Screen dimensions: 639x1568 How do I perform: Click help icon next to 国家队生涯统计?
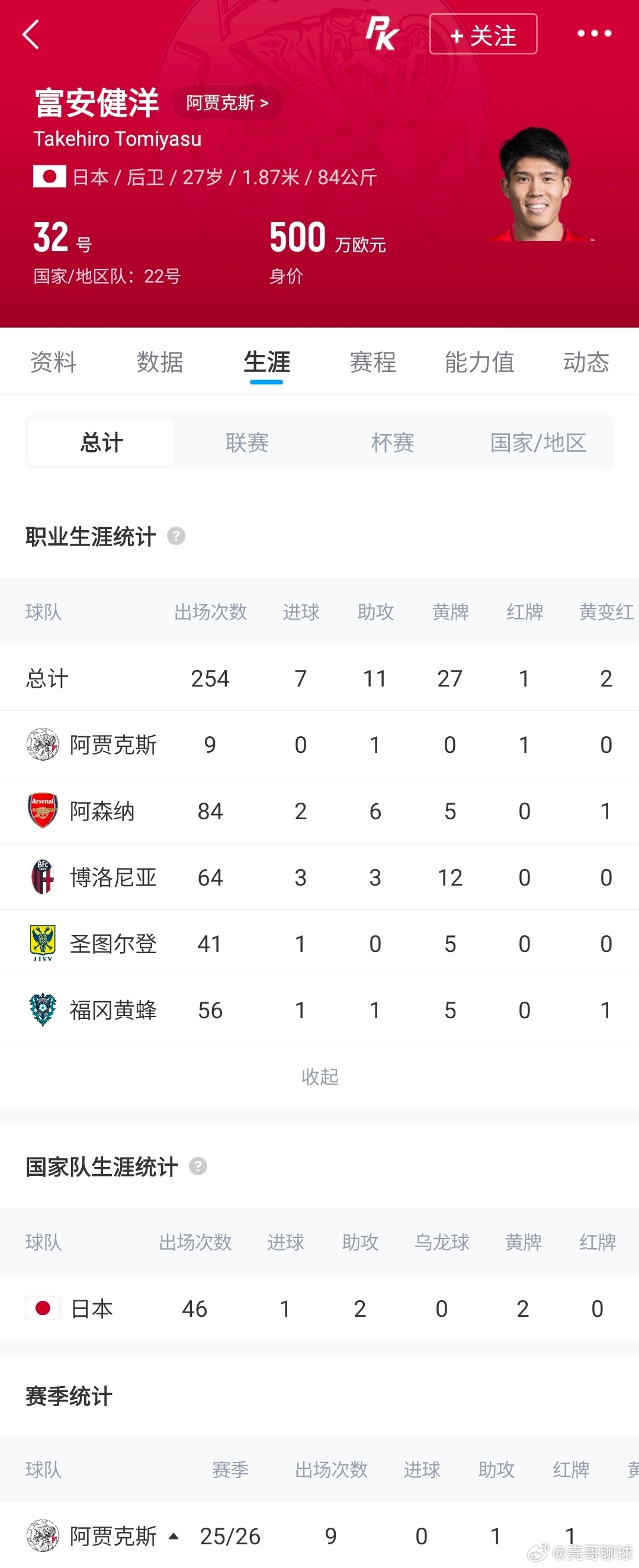pyautogui.click(x=198, y=1166)
